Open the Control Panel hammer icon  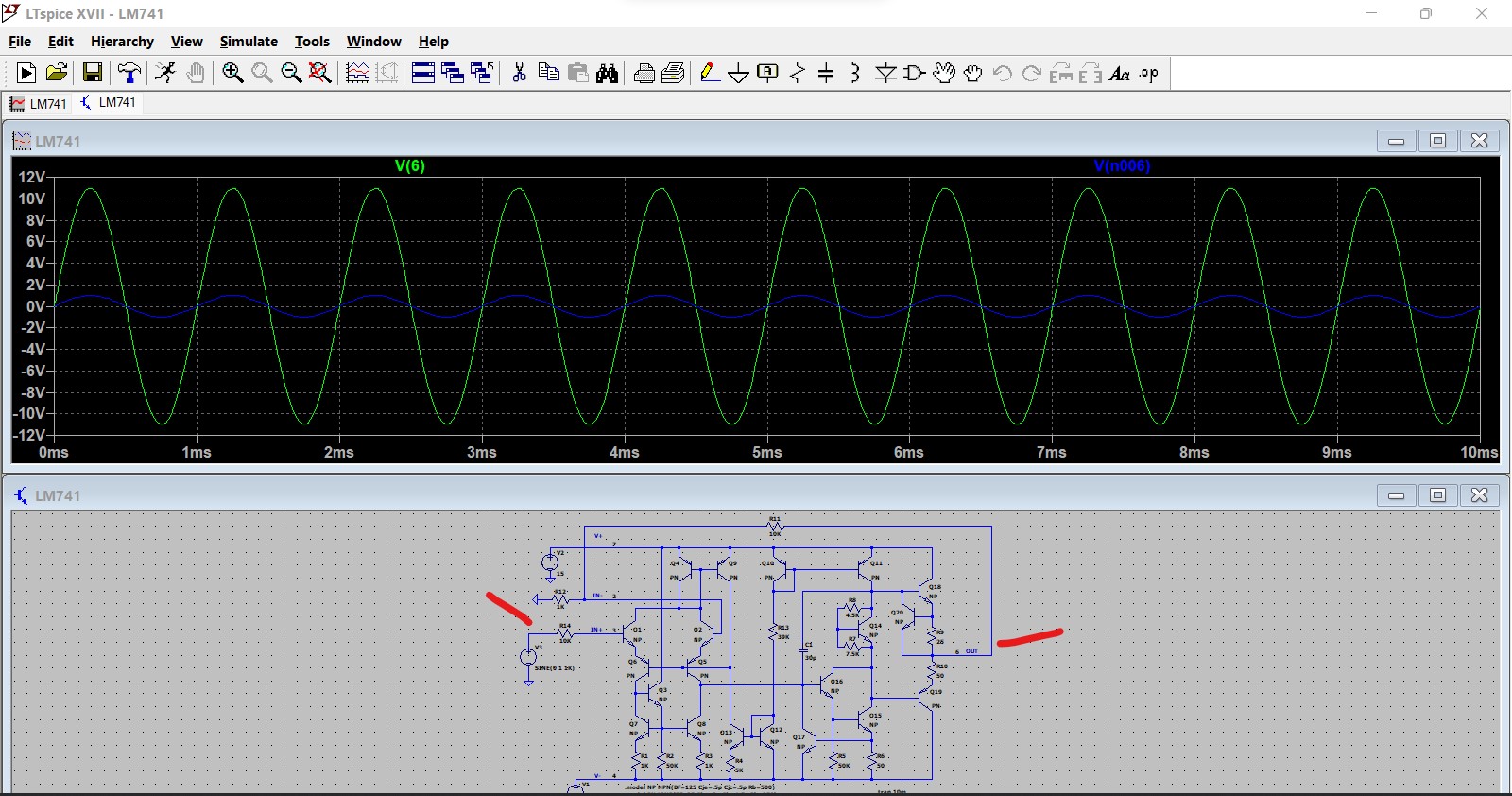129,73
